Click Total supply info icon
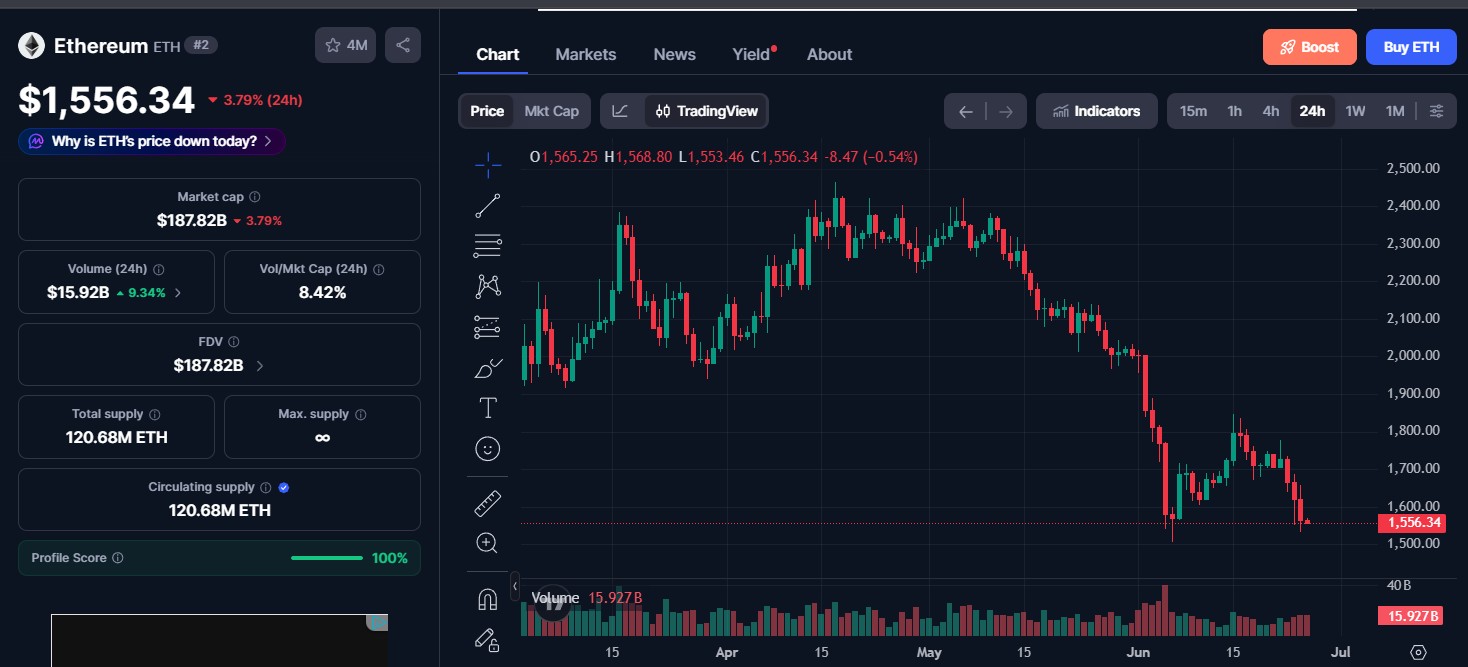The width and height of the screenshot is (1468, 667). pyautogui.click(x=155, y=414)
